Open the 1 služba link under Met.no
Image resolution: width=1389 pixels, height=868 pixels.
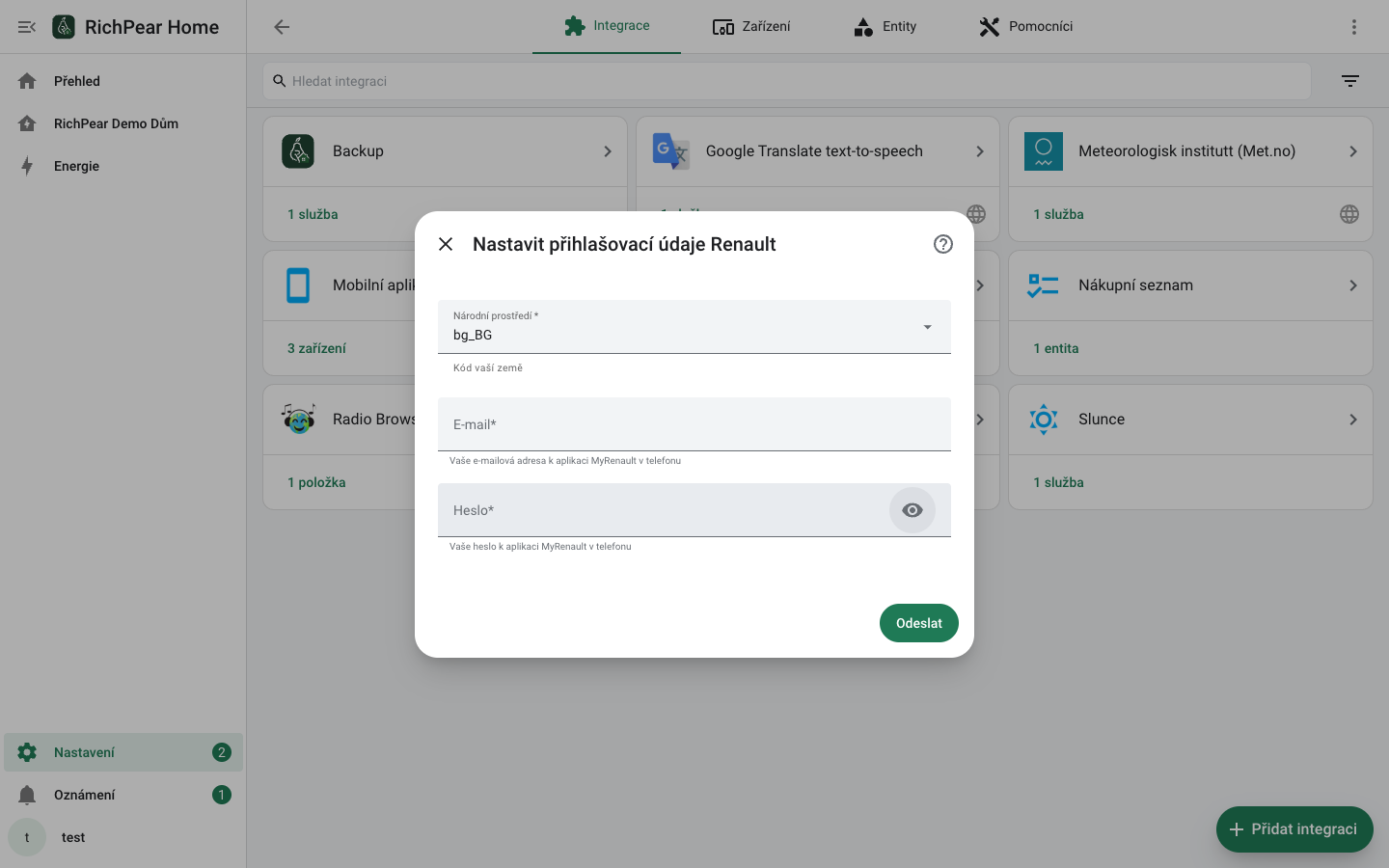click(1058, 214)
